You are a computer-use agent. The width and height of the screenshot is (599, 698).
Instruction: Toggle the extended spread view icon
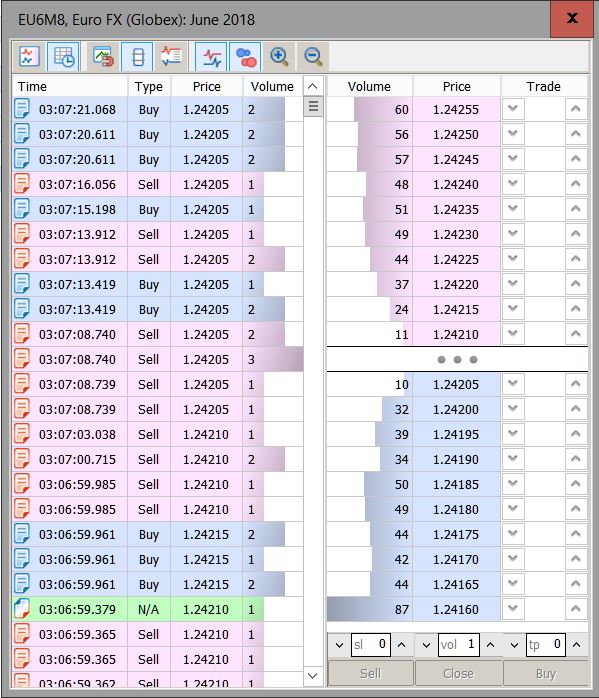137,57
